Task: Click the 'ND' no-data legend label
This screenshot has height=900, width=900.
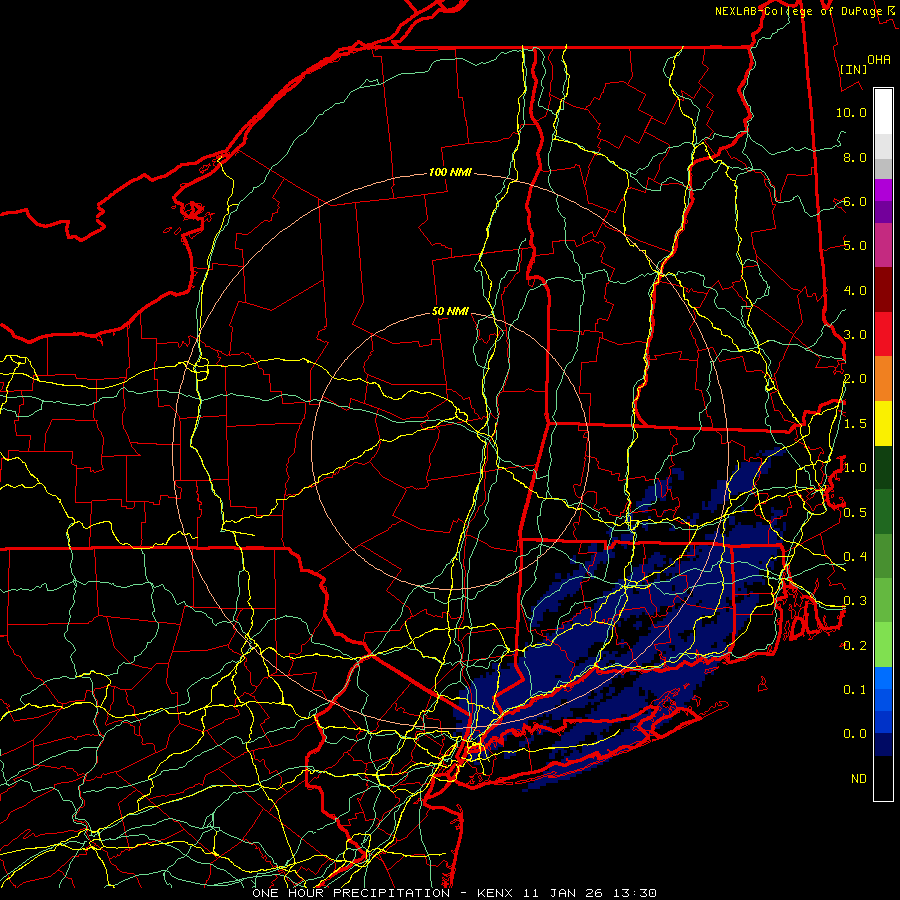Action: pyautogui.click(x=859, y=778)
